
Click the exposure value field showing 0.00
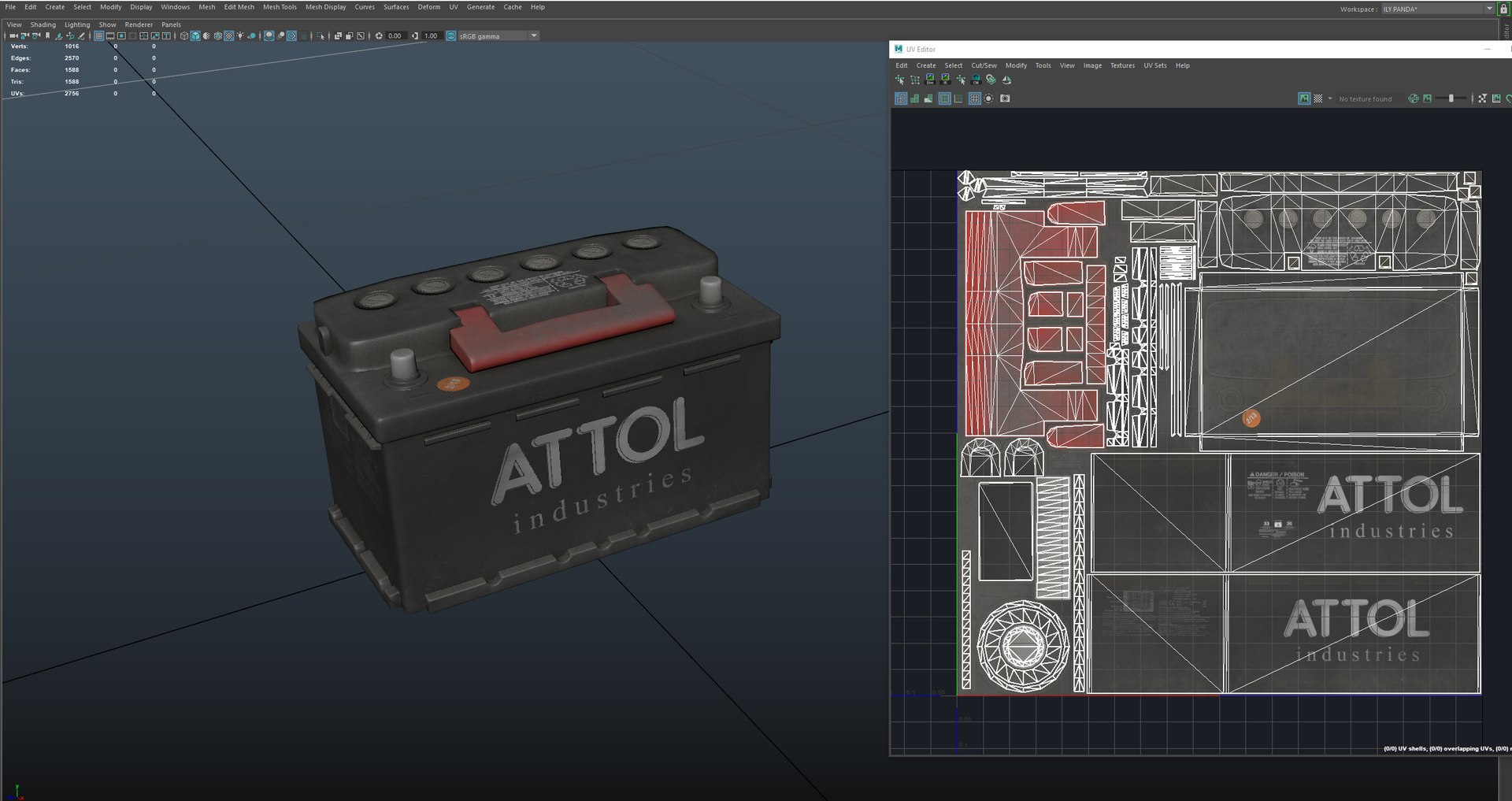396,35
